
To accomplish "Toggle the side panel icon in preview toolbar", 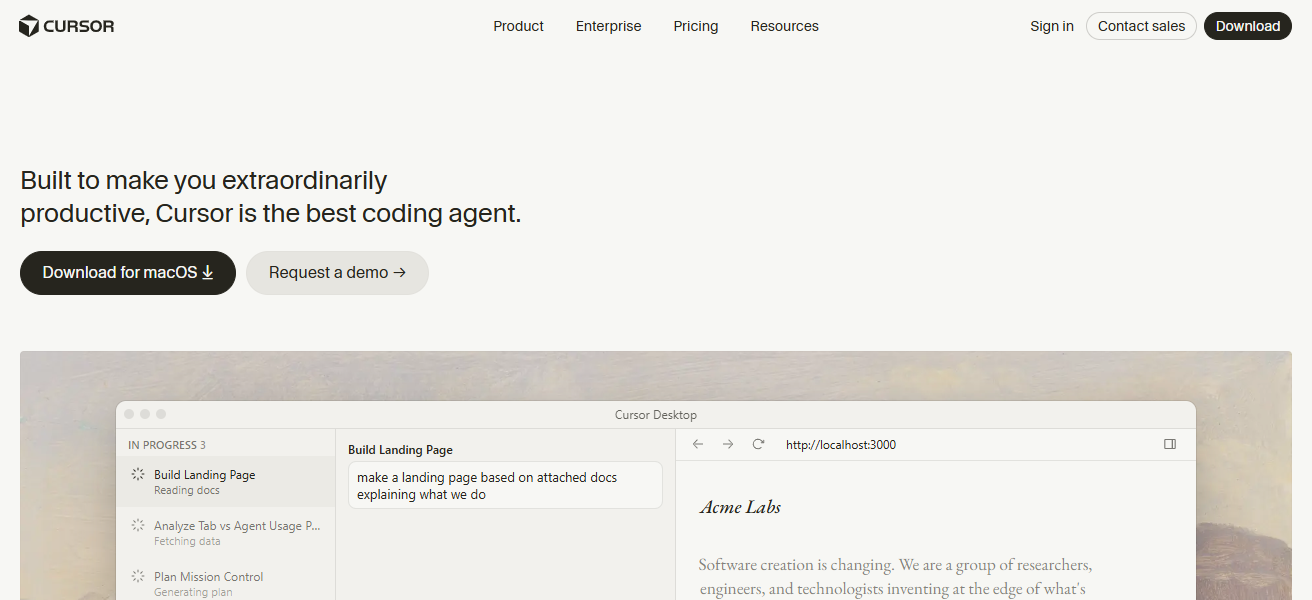I will click(1170, 444).
